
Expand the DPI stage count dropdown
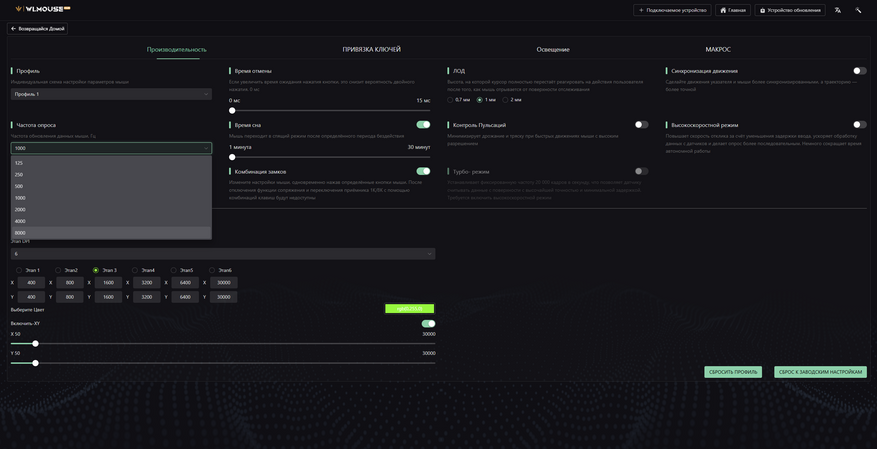click(x=223, y=254)
